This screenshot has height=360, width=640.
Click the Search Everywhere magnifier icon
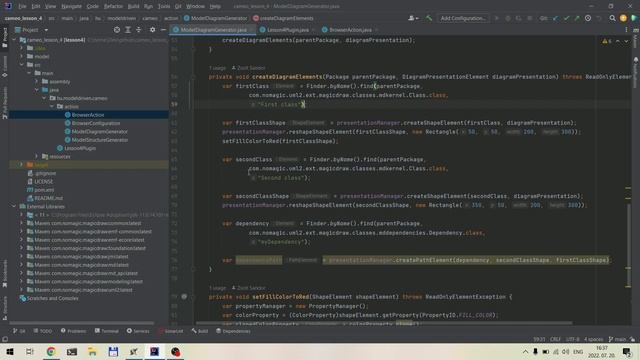pos(612,18)
